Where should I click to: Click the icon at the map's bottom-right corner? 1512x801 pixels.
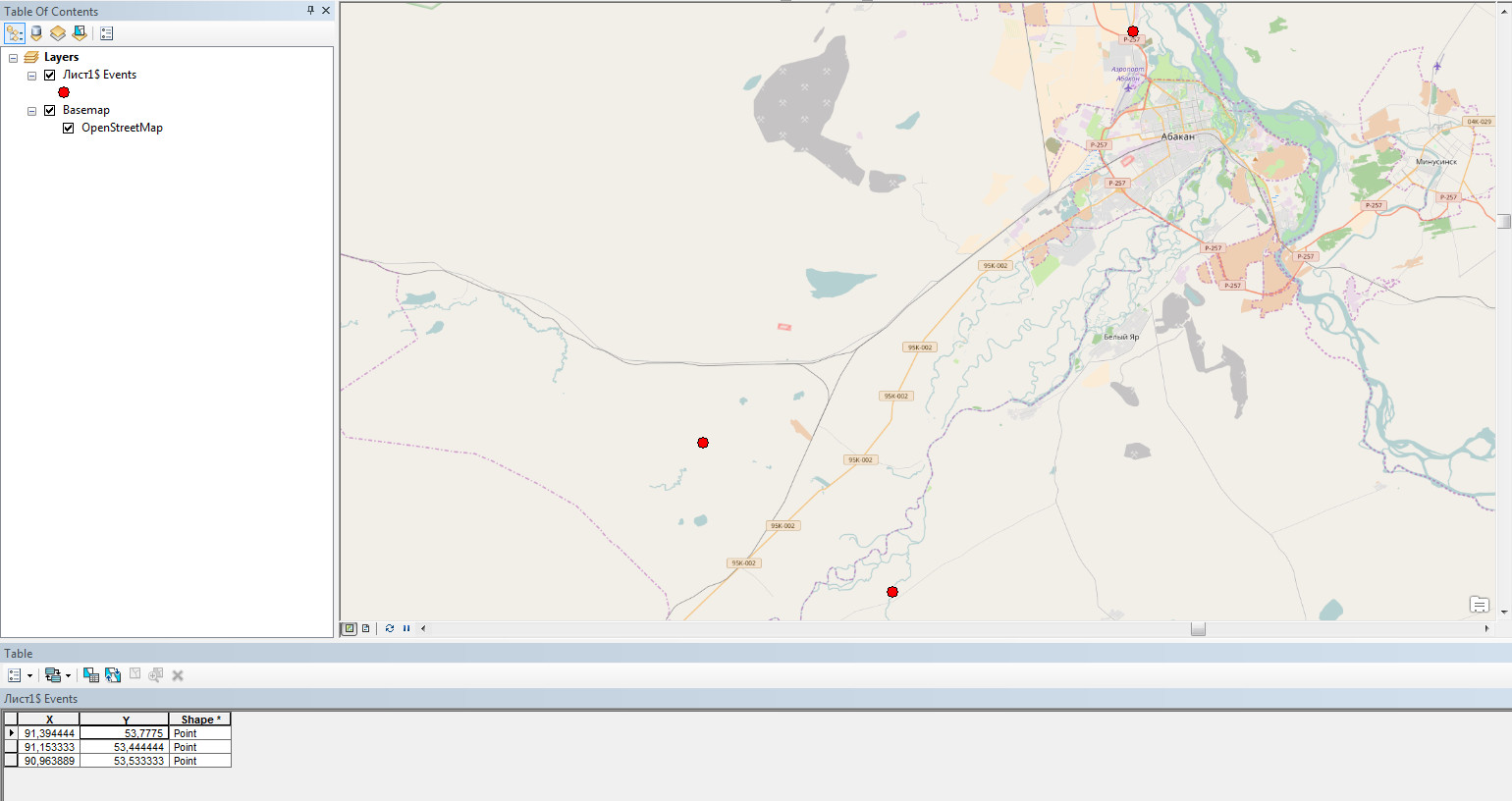pos(1480,605)
